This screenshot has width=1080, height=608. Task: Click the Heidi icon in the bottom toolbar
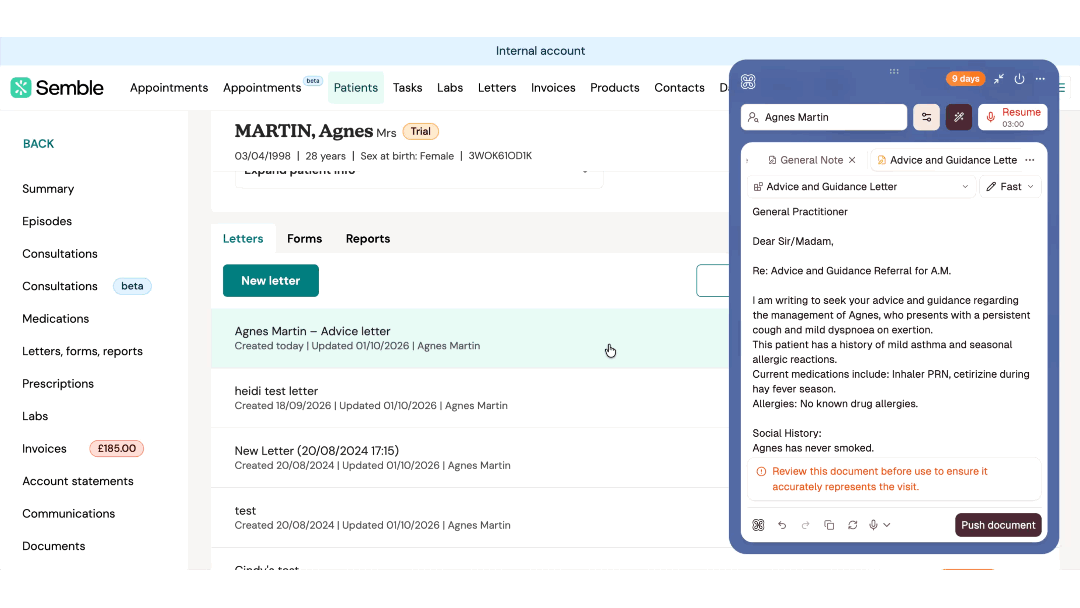758,525
